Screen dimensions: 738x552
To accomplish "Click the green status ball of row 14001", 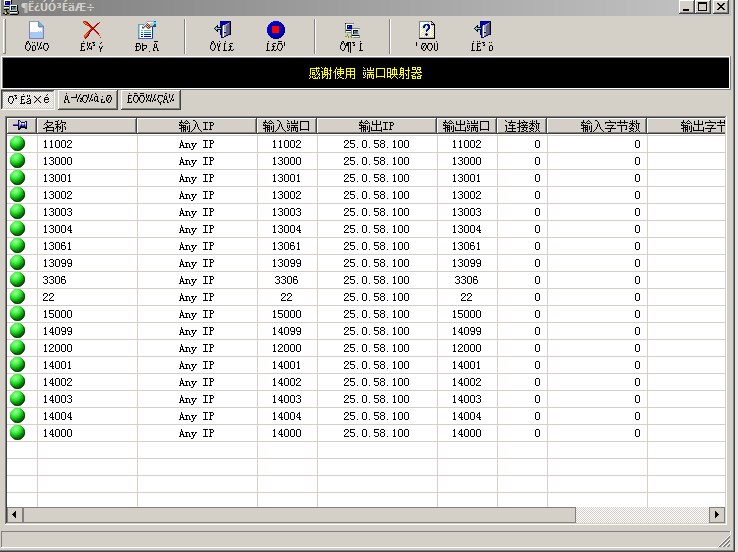I will pyautogui.click(x=17, y=365).
